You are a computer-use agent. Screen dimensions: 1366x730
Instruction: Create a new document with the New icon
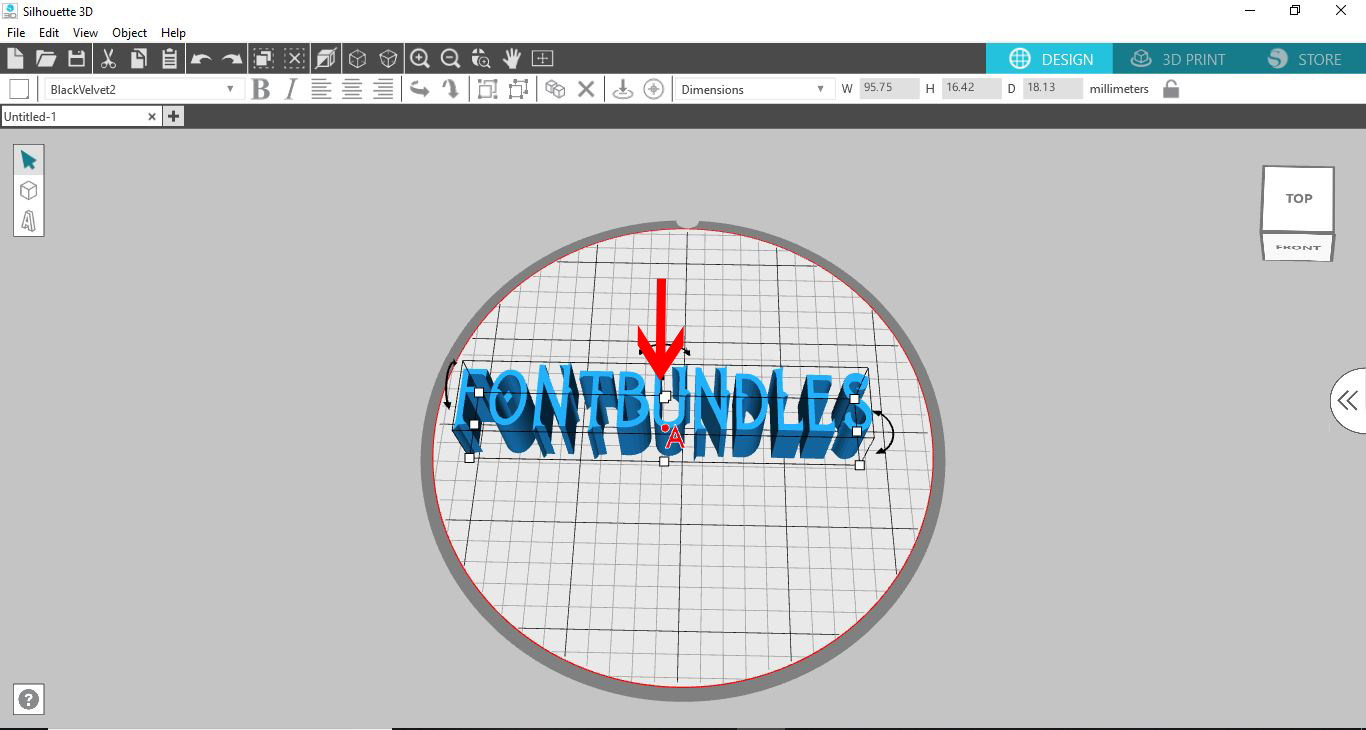15,58
